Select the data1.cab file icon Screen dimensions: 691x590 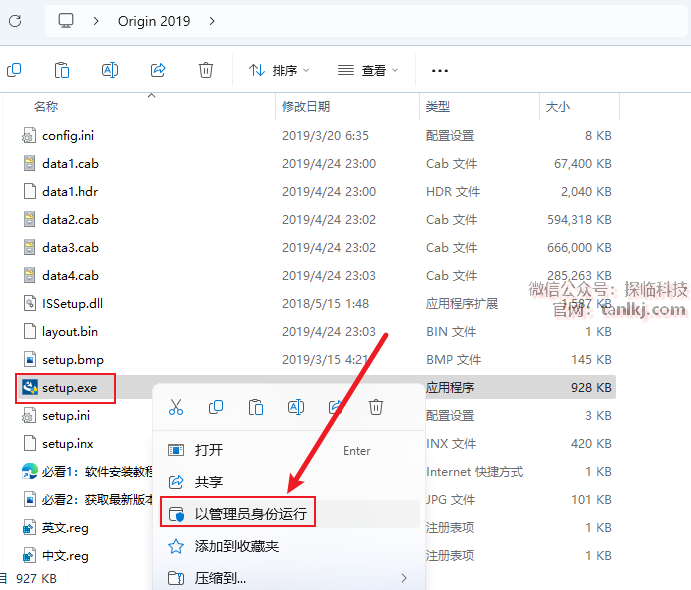click(29, 163)
